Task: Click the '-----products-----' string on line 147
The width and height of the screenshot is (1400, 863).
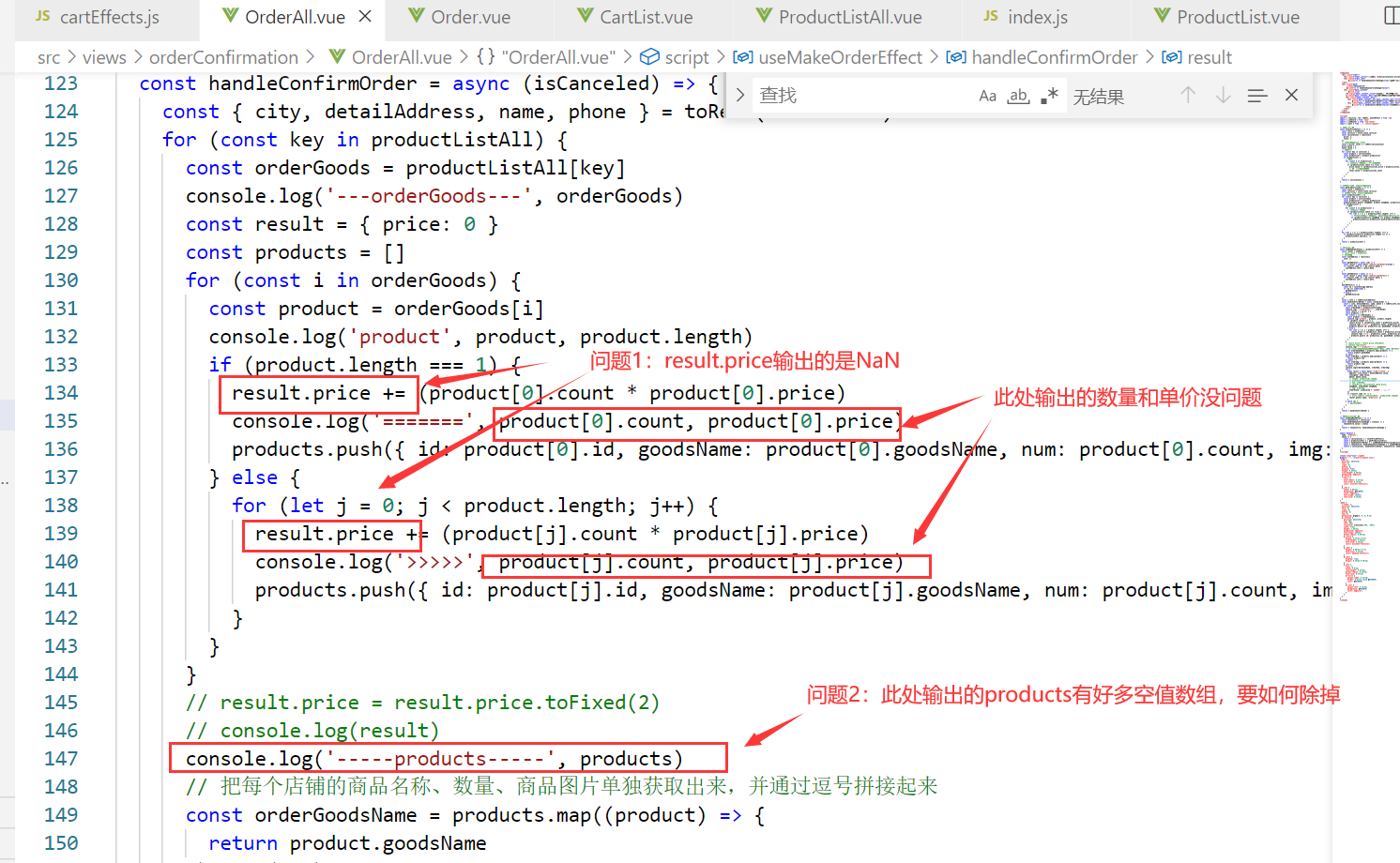Action: click(440, 759)
